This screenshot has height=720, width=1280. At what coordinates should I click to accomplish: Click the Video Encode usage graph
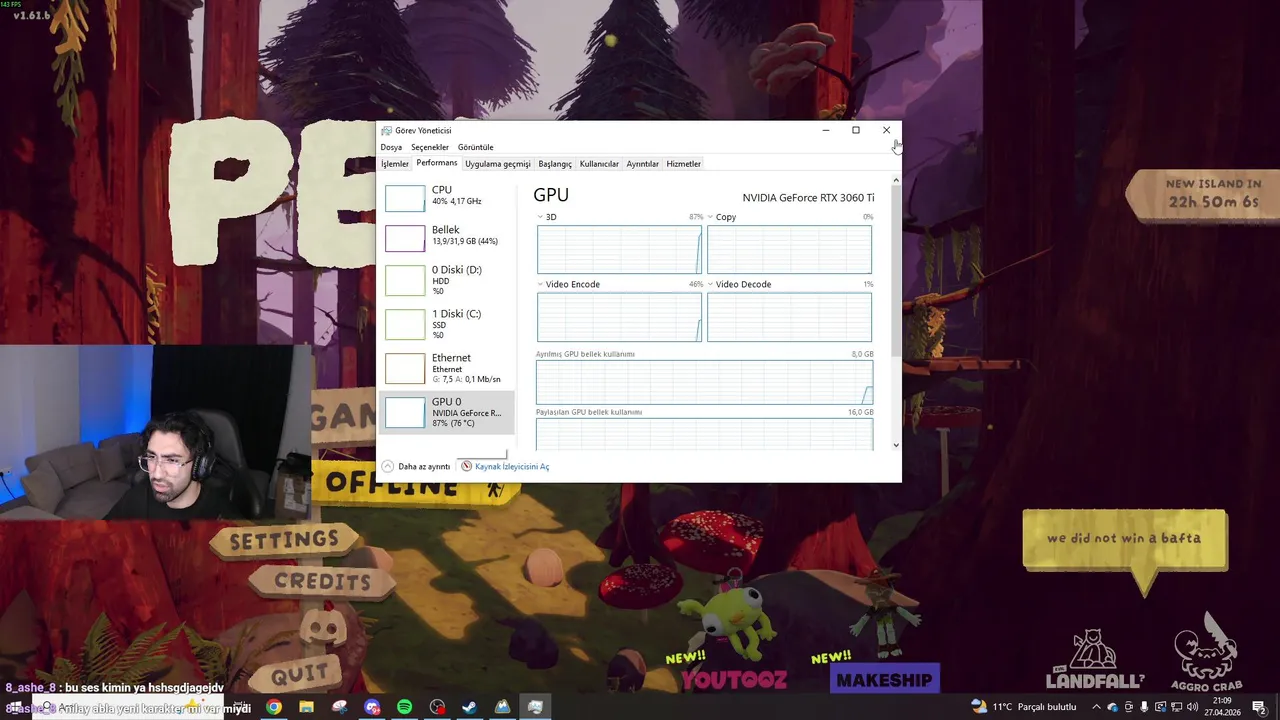pos(619,317)
